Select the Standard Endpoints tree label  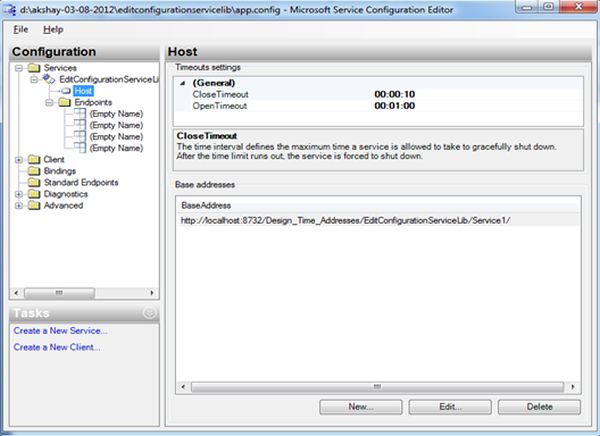[81, 182]
